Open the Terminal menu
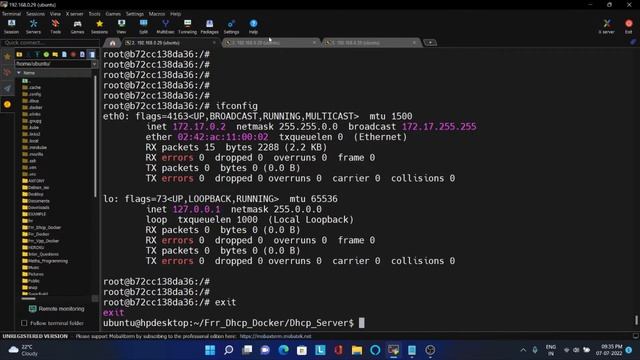The height and width of the screenshot is (360, 640). 11,14
